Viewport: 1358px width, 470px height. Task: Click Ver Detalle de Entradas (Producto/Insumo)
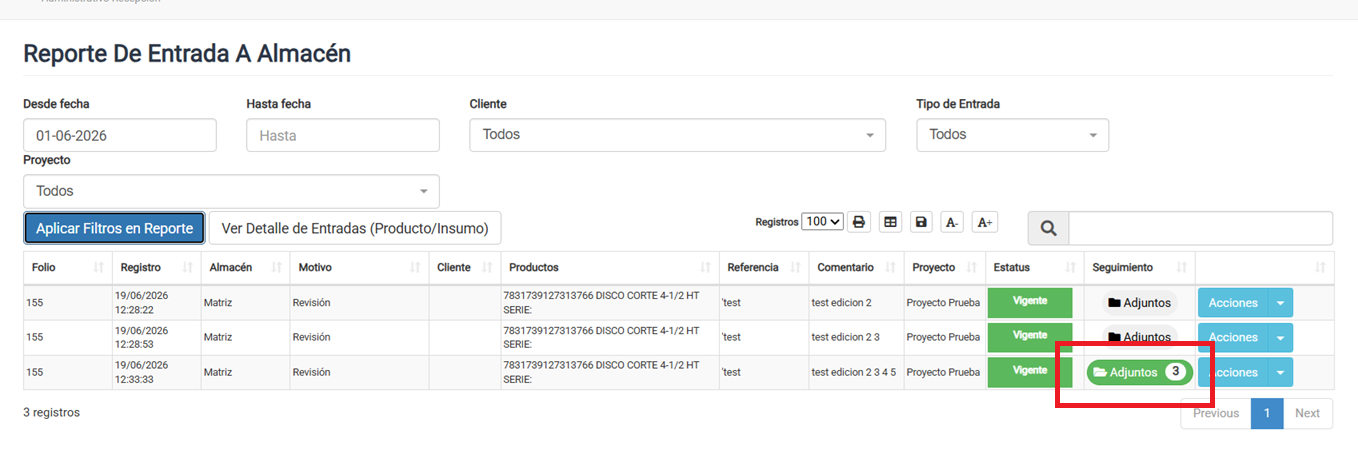pyautogui.click(x=355, y=228)
